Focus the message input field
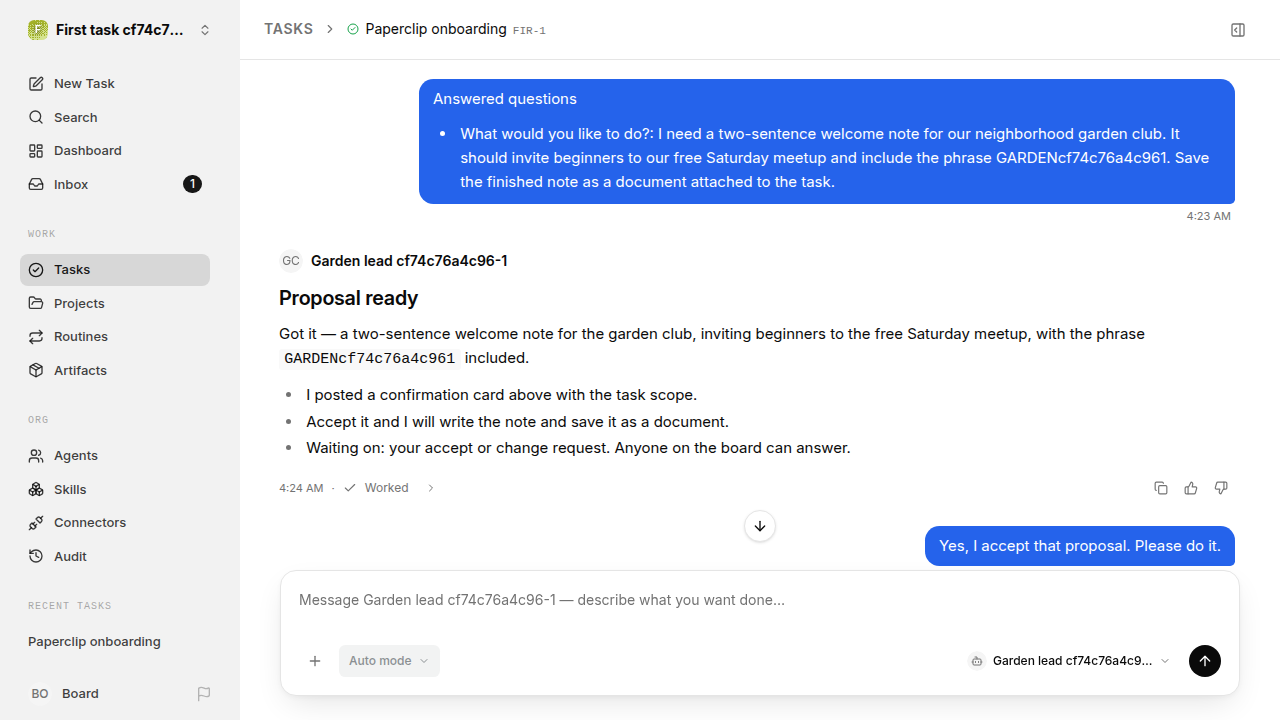The height and width of the screenshot is (720, 1280). [760, 600]
